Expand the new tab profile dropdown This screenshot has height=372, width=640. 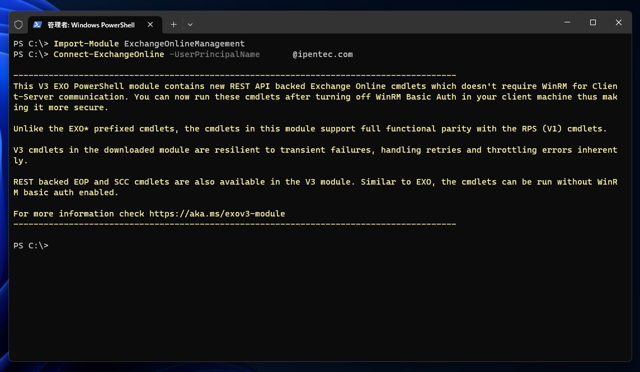pyautogui.click(x=190, y=25)
